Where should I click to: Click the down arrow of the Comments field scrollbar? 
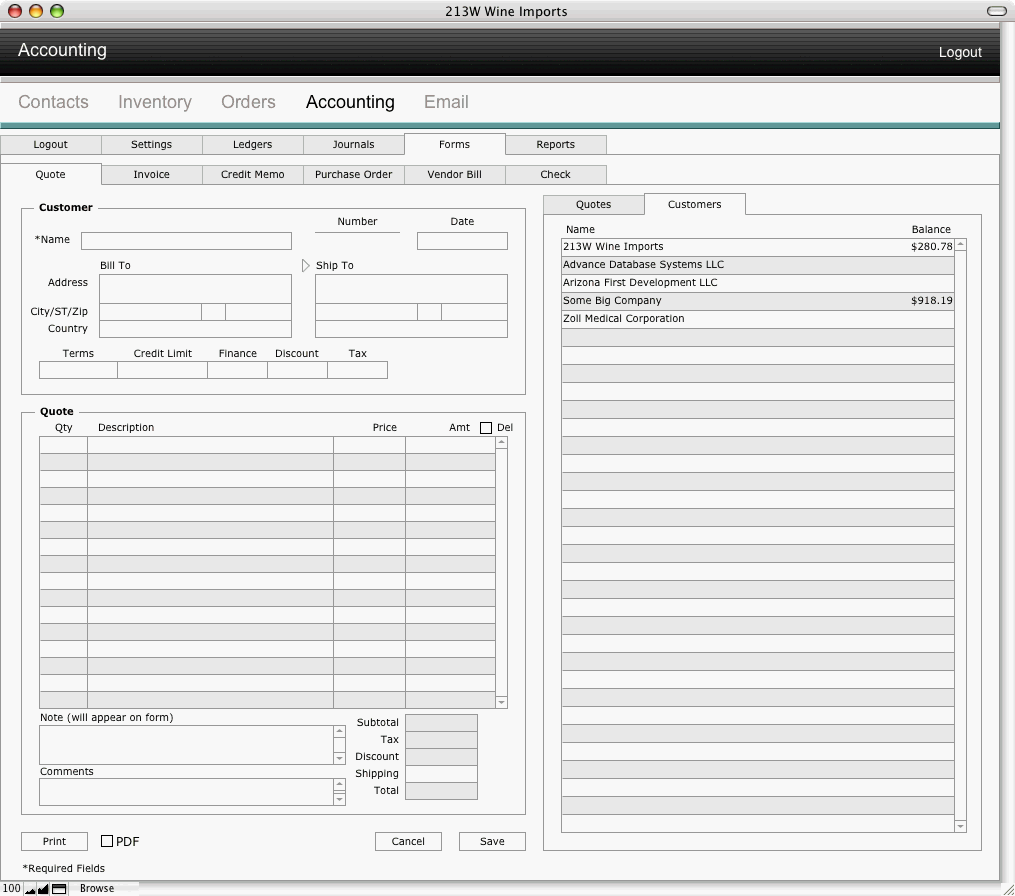(339, 800)
